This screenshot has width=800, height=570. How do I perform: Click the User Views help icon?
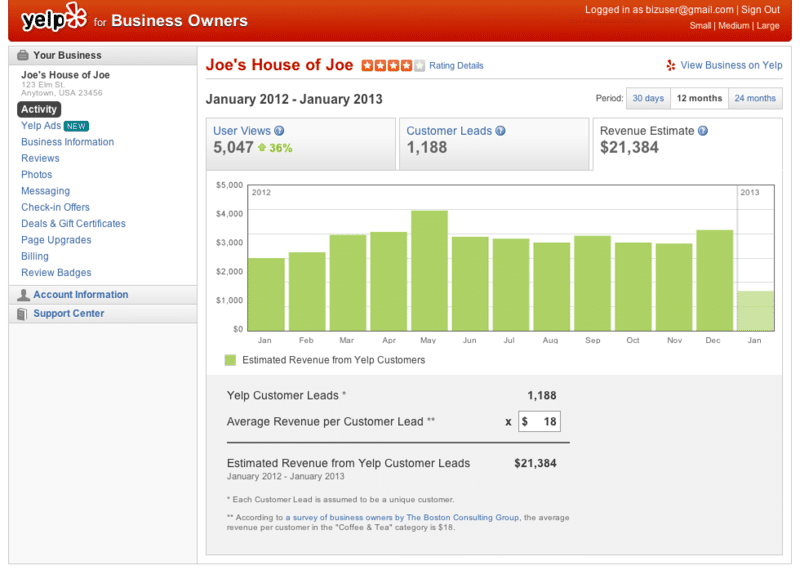pyautogui.click(x=279, y=130)
